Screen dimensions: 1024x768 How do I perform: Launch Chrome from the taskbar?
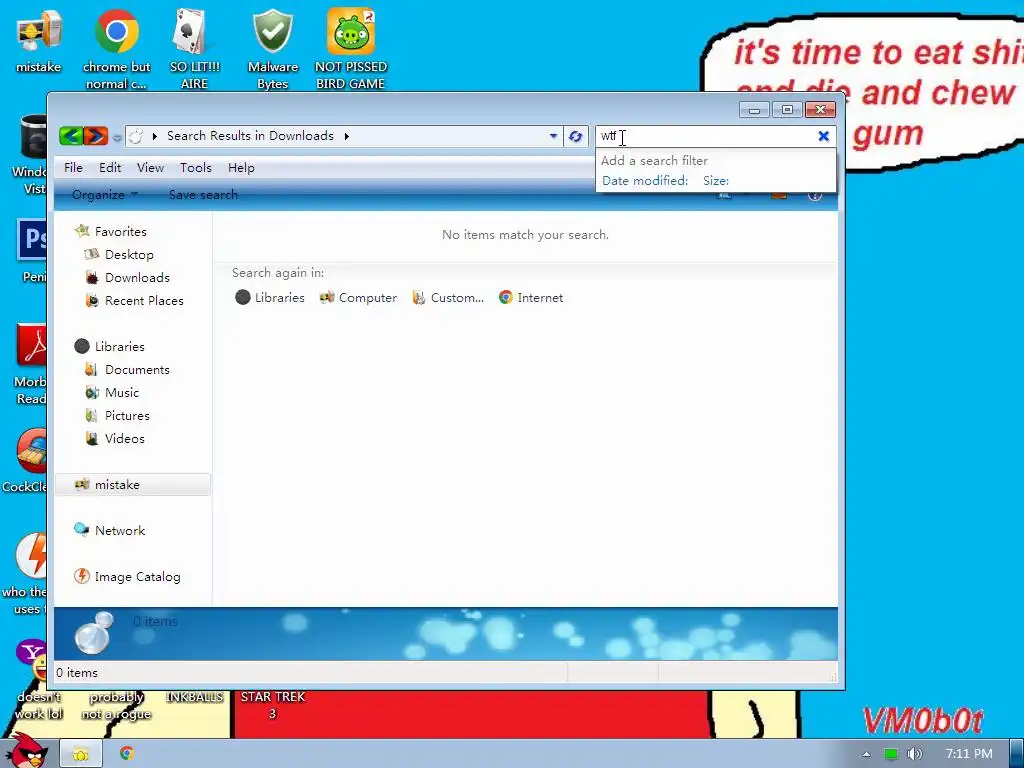127,754
